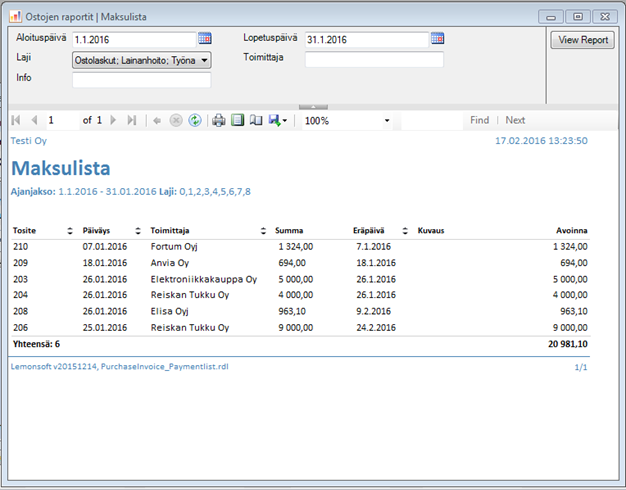Go to first report page
The width and height of the screenshot is (626, 490).
[x=16, y=120]
